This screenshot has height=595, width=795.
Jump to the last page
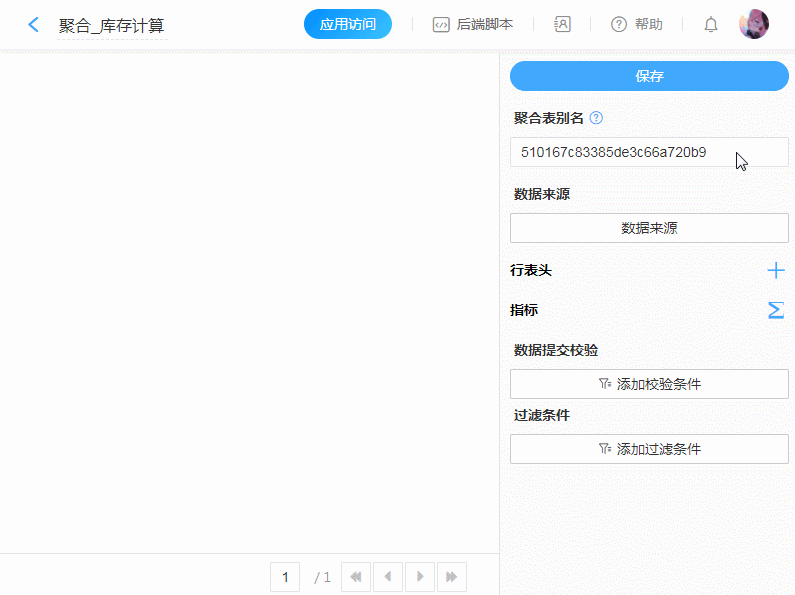(452, 577)
